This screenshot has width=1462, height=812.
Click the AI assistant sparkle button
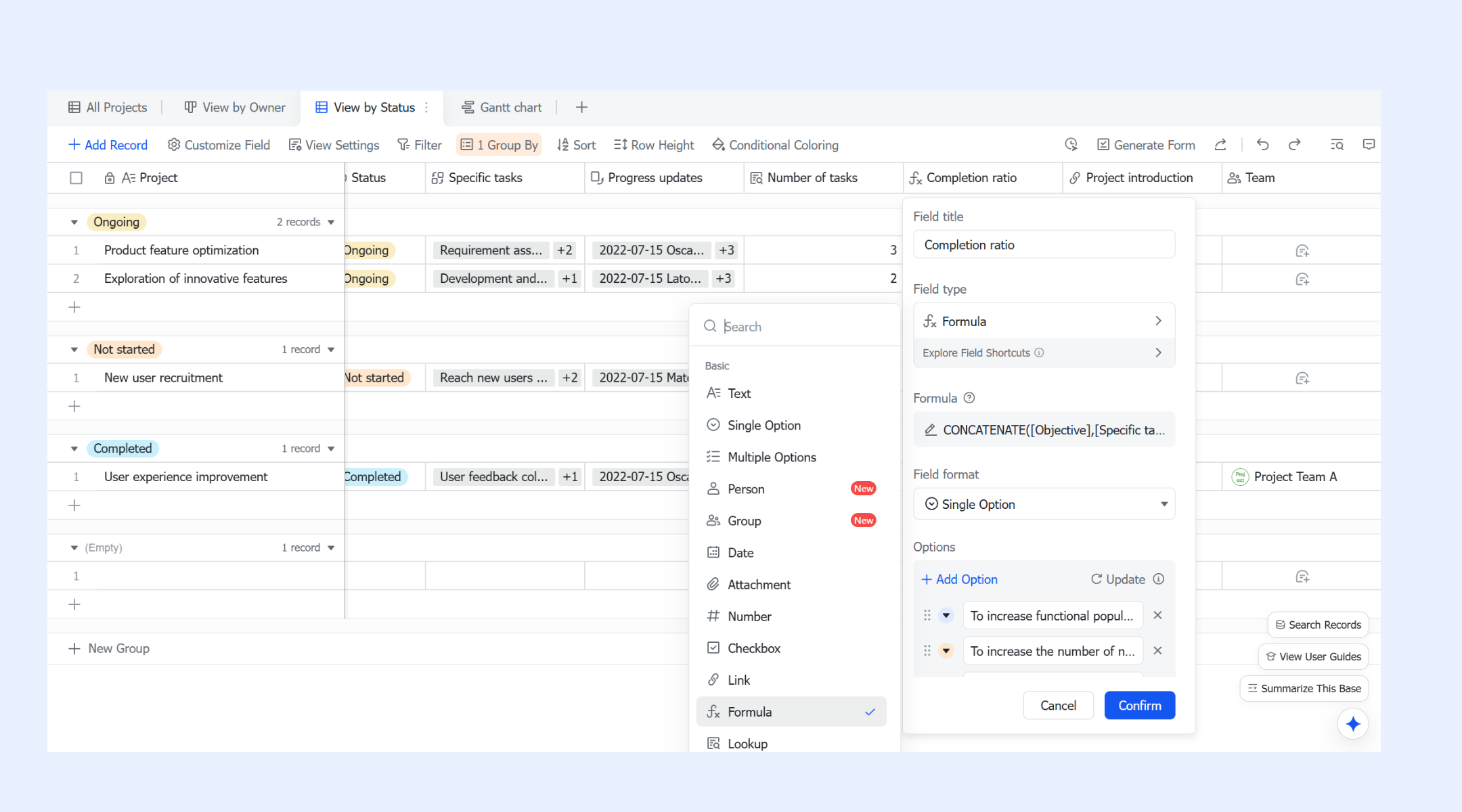point(1353,724)
